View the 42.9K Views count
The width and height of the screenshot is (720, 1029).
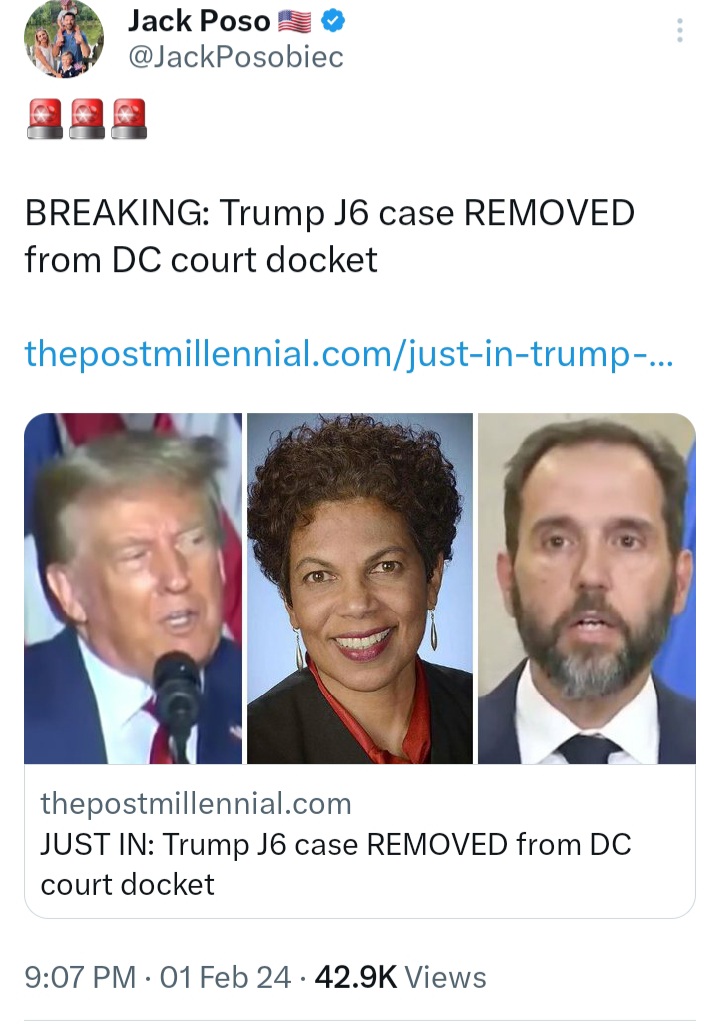pos(400,977)
